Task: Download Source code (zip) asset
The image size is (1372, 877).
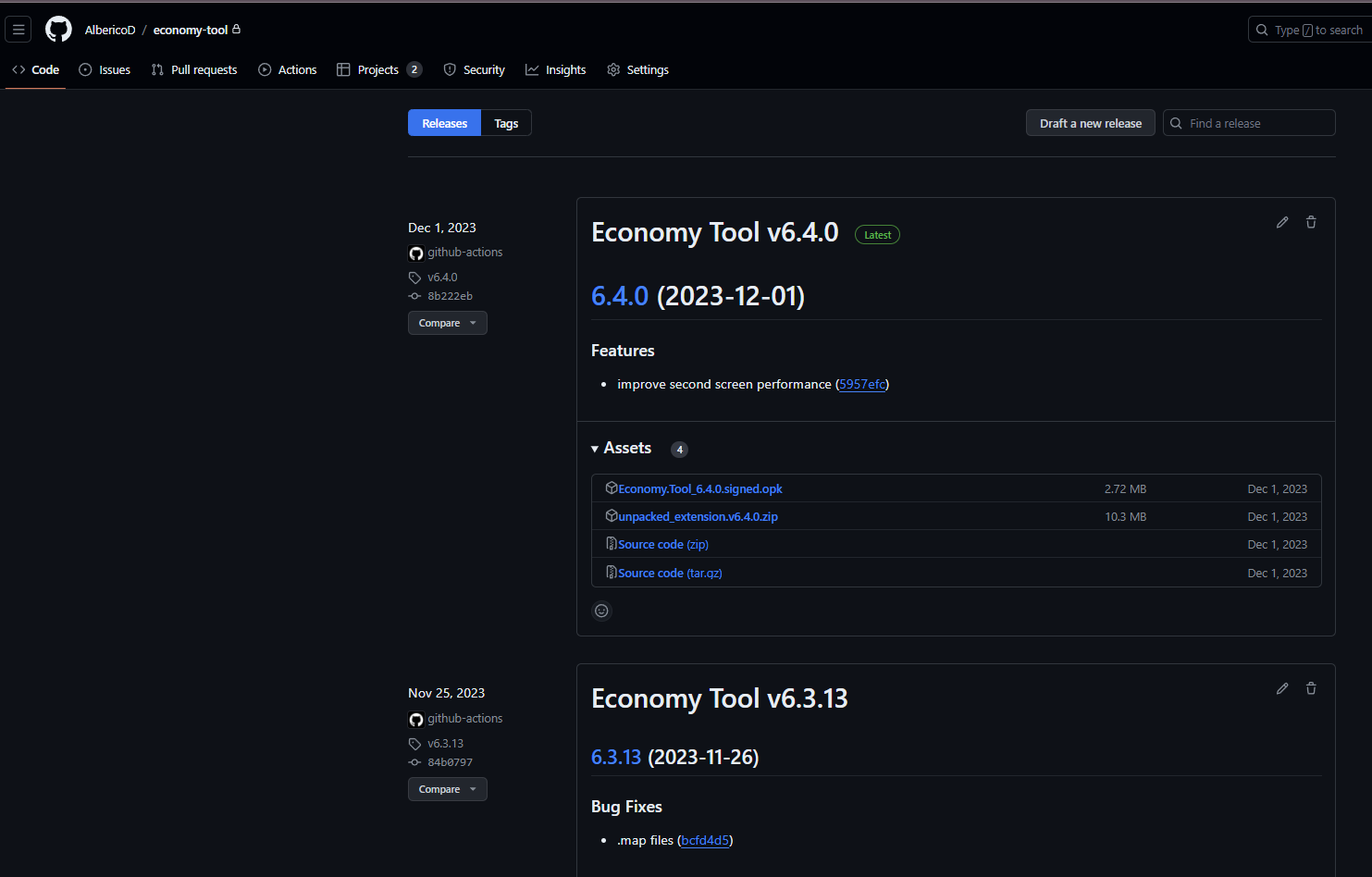Action: 663,545
